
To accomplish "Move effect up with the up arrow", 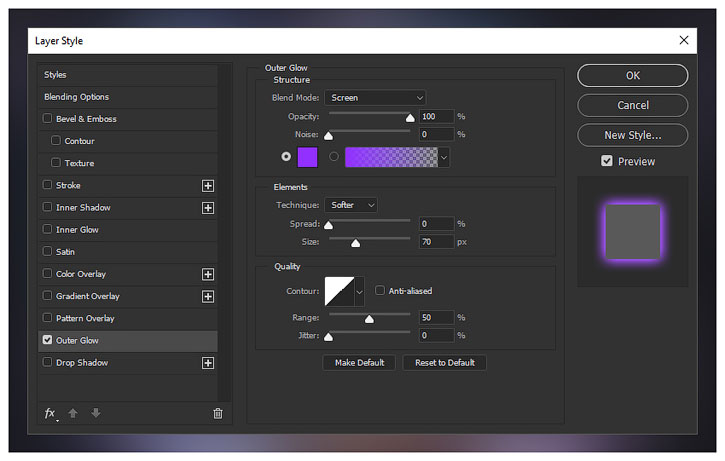I will pos(73,413).
